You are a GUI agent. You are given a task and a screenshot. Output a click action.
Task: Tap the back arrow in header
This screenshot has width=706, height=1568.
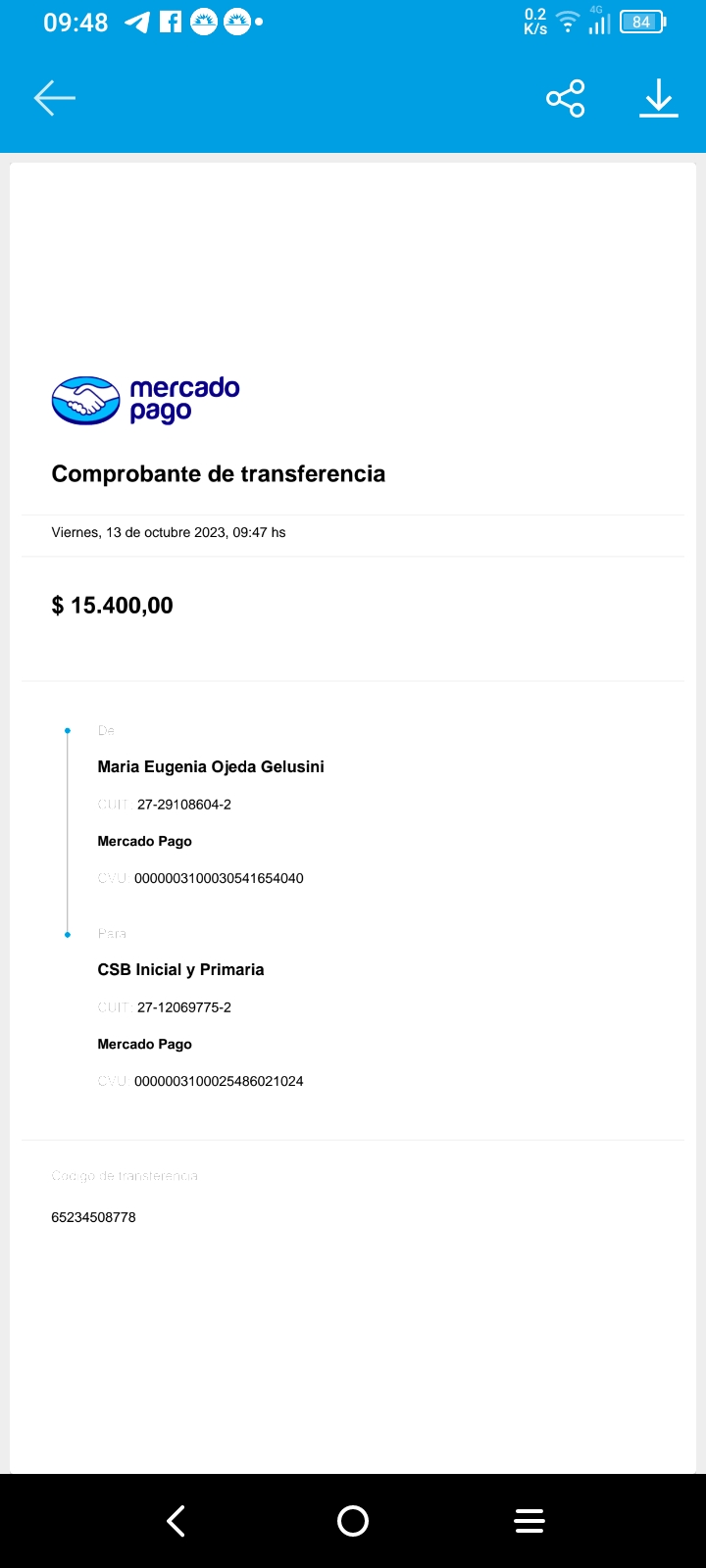click(x=55, y=98)
